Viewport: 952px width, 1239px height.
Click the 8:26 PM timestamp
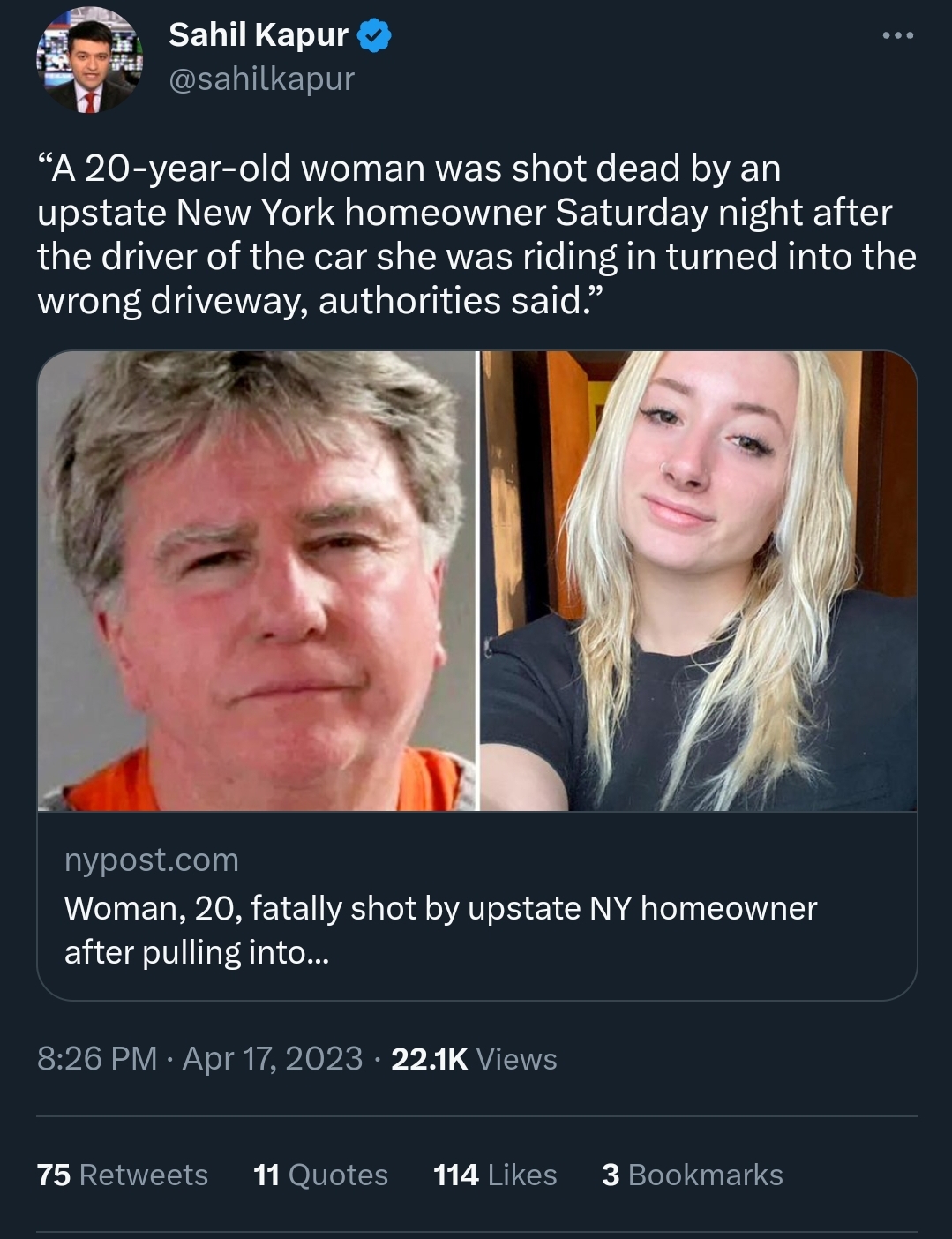pos(97,1058)
